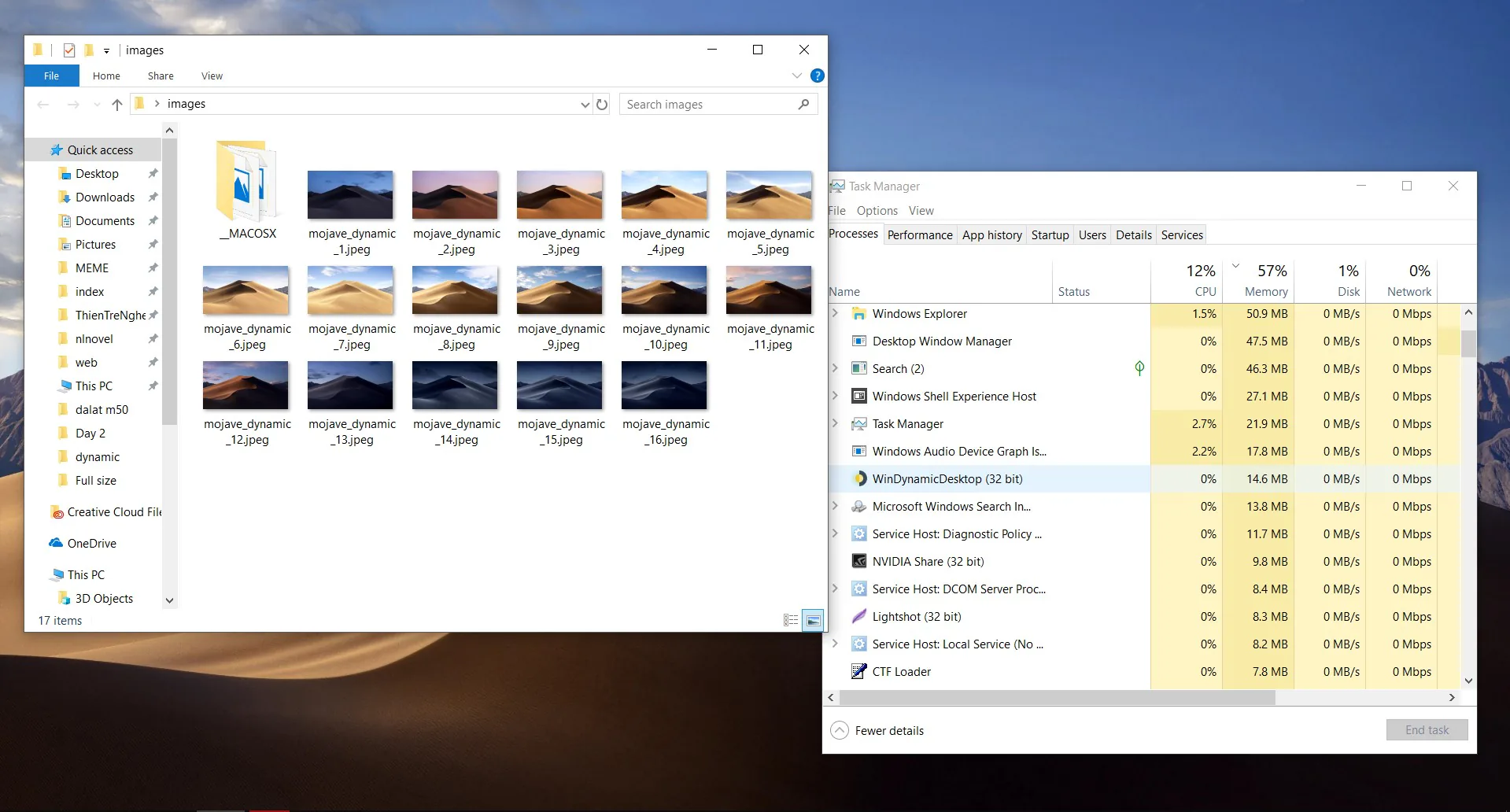The height and width of the screenshot is (812, 1510).
Task: Click the search magnifier icon in Explorer
Action: coord(803,104)
